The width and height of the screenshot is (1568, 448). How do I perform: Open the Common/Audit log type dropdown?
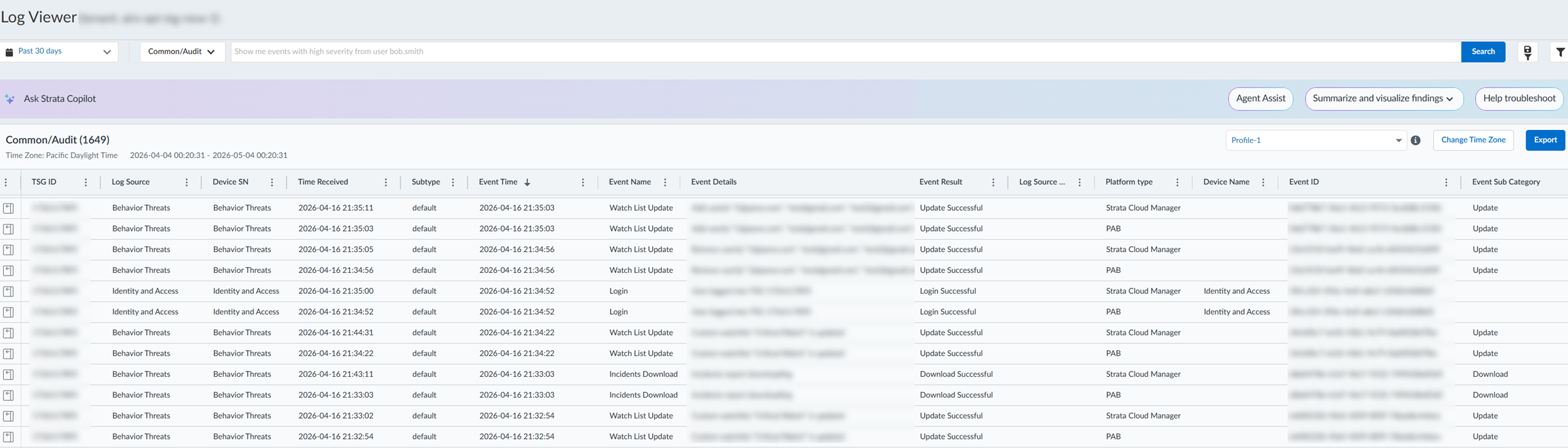[x=182, y=52]
